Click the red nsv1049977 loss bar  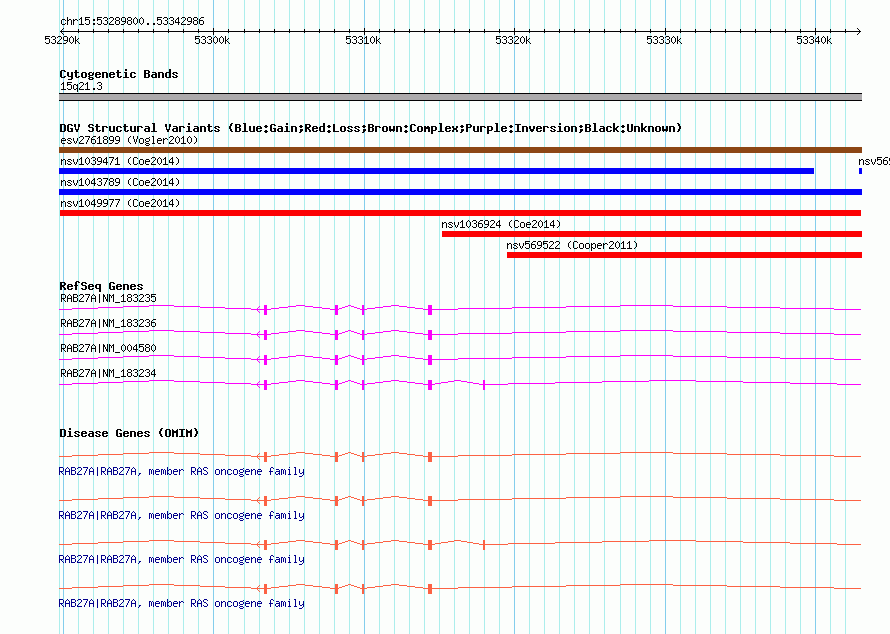[x=460, y=213]
